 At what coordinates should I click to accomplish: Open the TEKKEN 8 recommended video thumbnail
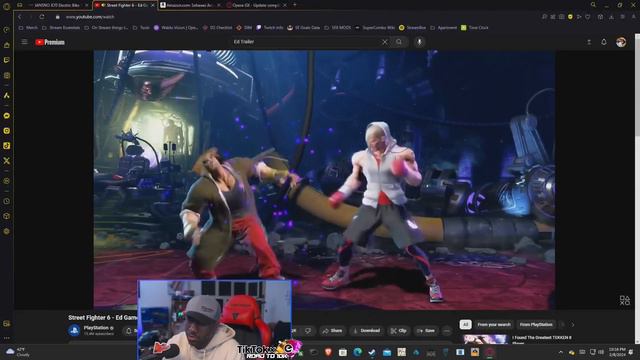coord(485,339)
